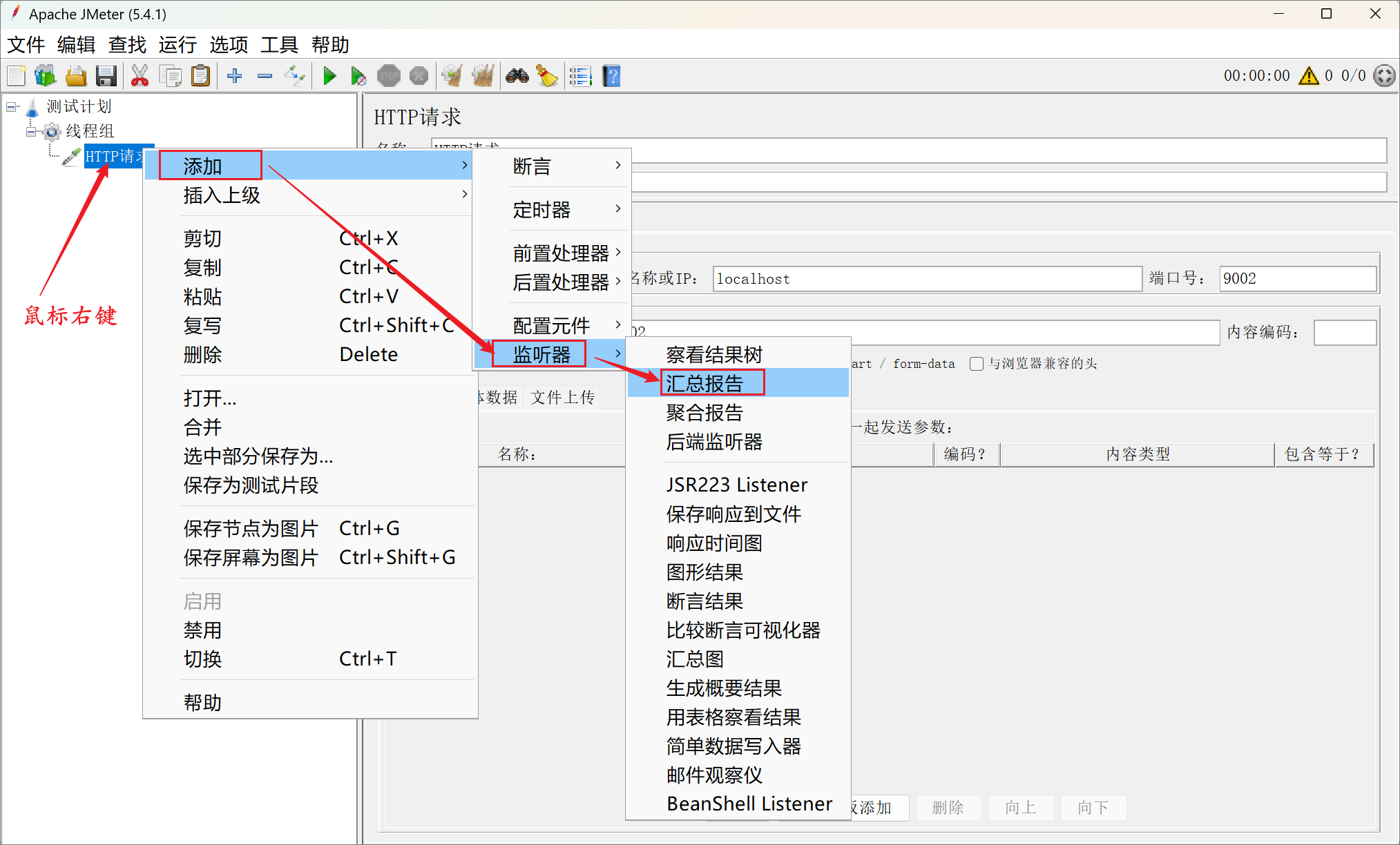Expand the 定时器 submenu
1400x845 pixels.
551,209
